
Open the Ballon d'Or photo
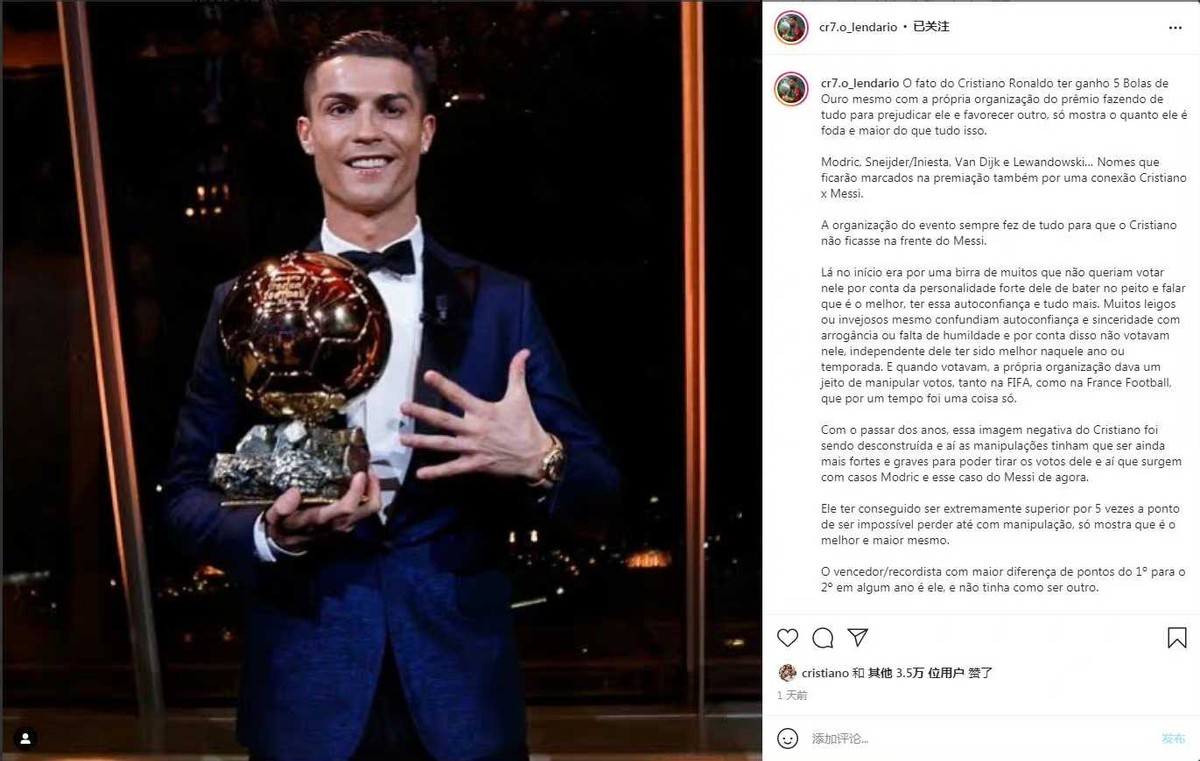click(x=381, y=381)
